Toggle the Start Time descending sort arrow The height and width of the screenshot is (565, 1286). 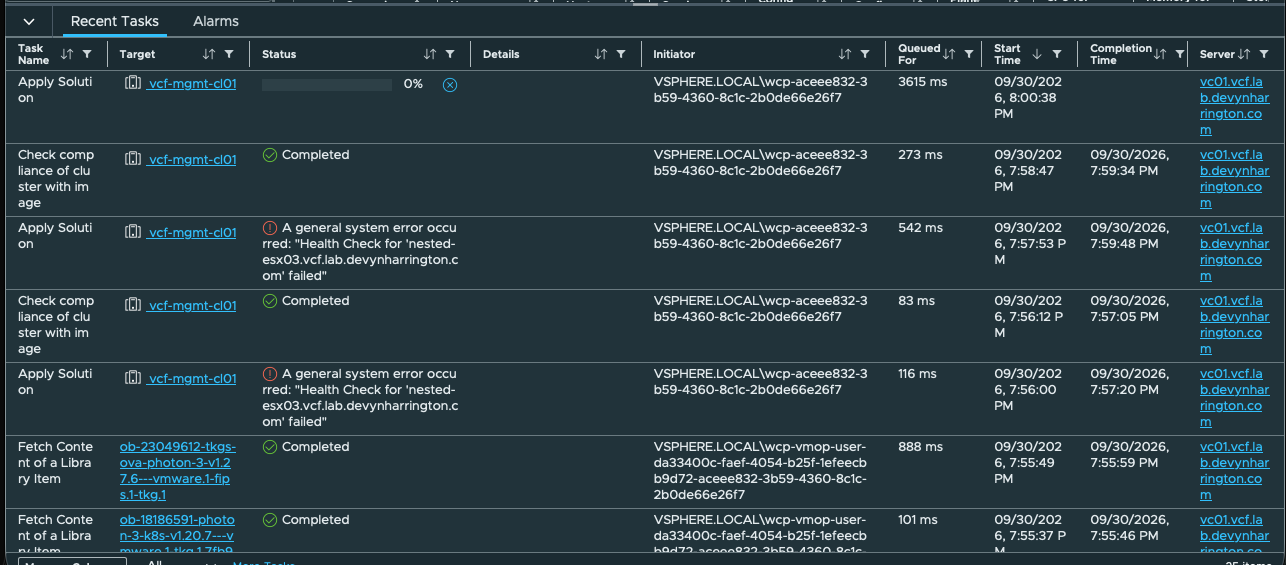pos(1036,54)
